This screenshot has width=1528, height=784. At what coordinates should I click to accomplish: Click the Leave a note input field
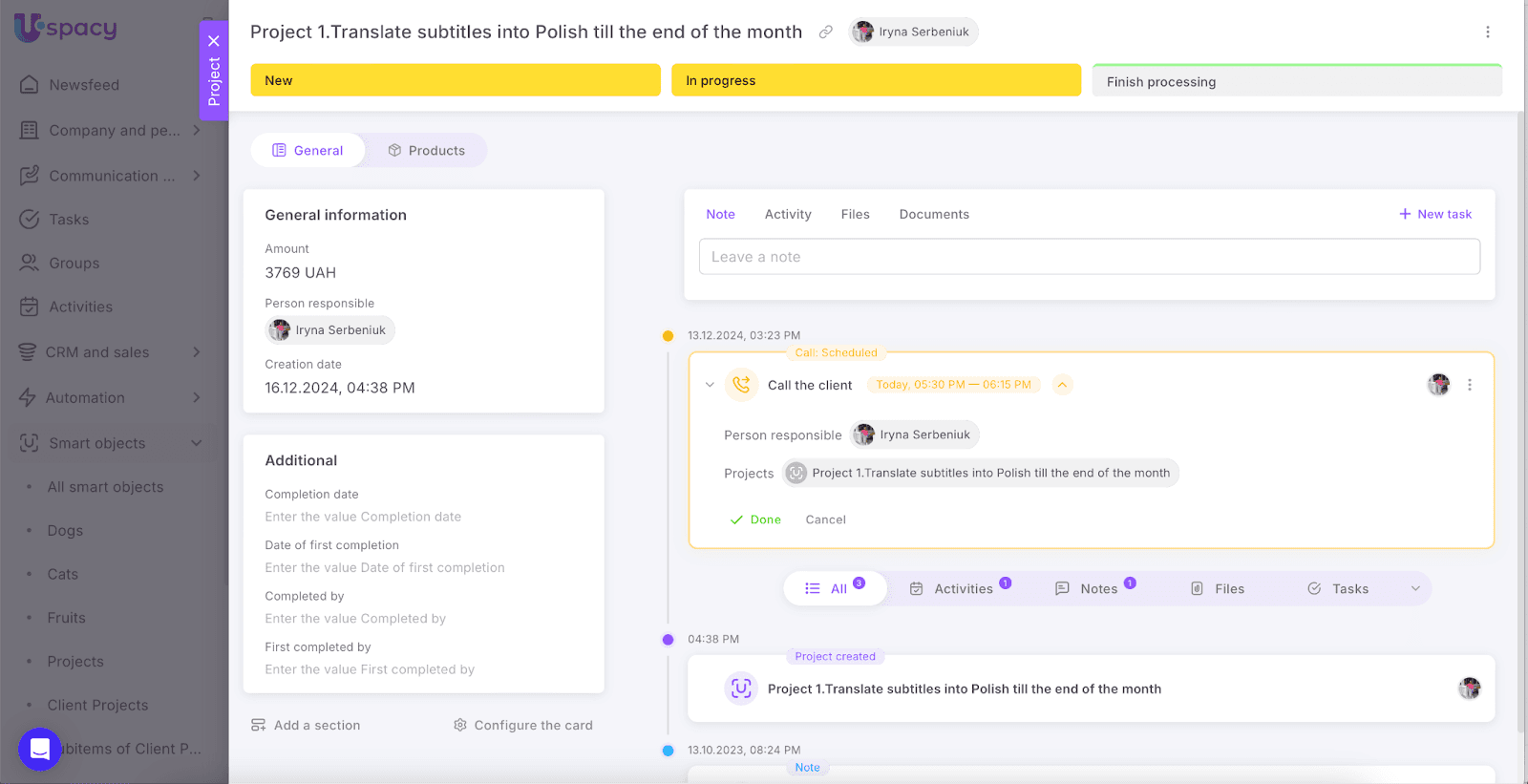click(x=1089, y=257)
